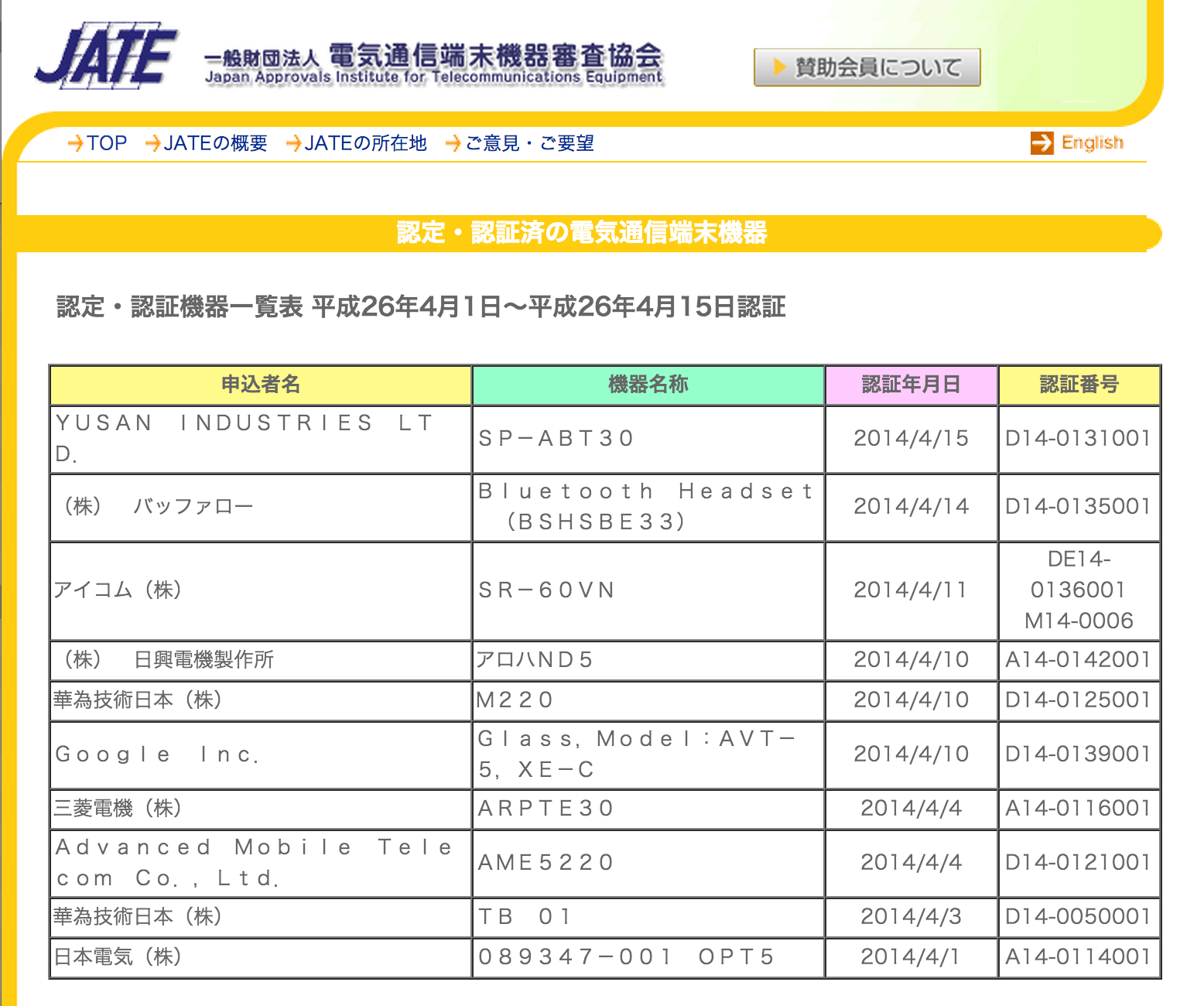
Task: Click the JATE logo
Action: tap(107, 55)
